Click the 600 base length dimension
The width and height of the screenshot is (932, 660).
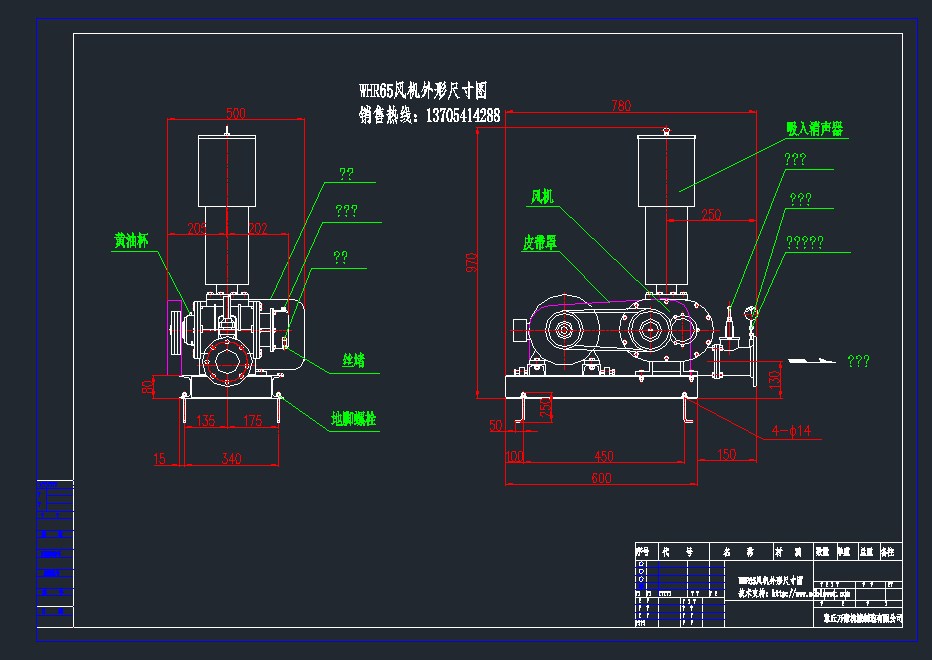click(x=599, y=478)
